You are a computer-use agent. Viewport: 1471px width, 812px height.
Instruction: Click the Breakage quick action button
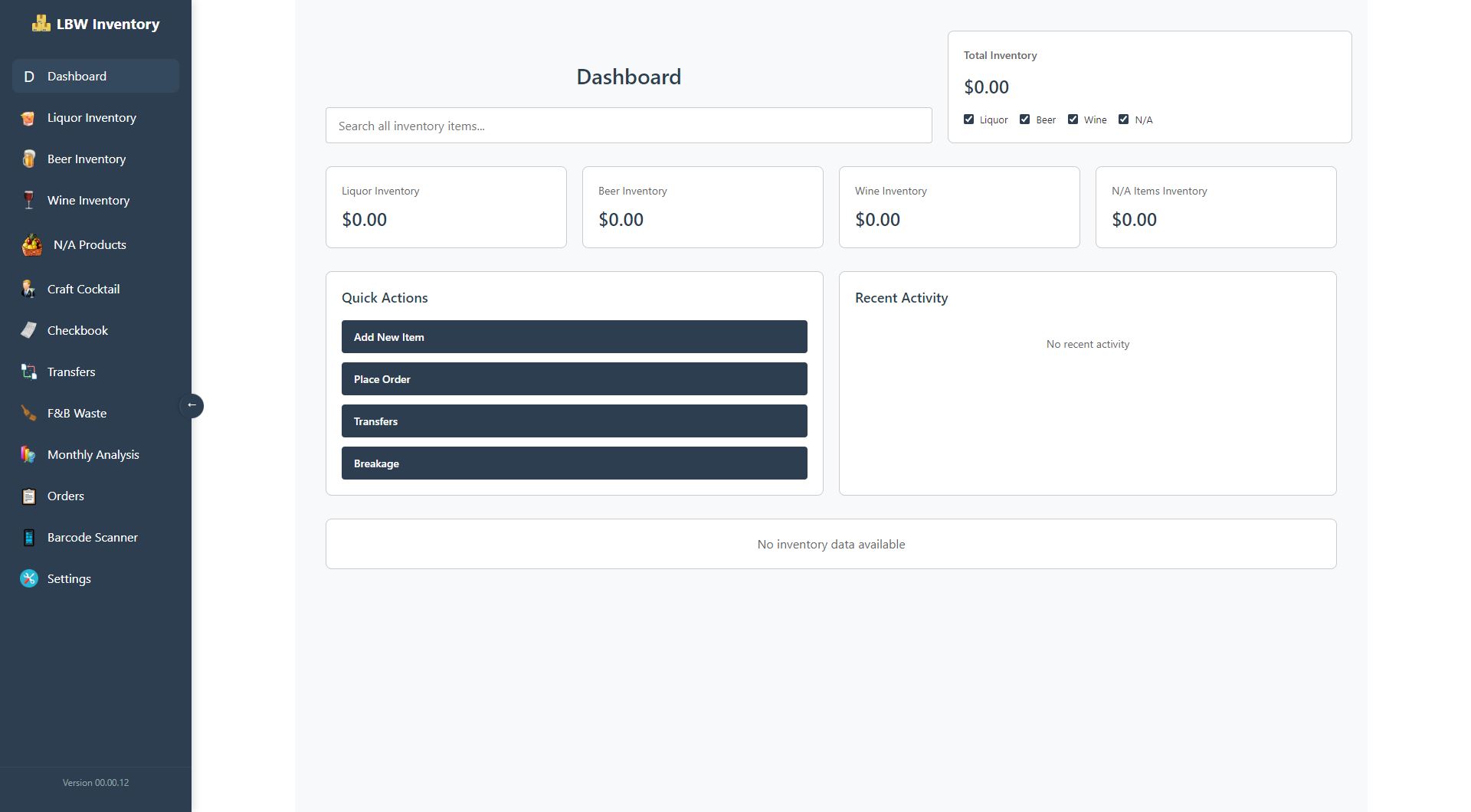(x=574, y=463)
